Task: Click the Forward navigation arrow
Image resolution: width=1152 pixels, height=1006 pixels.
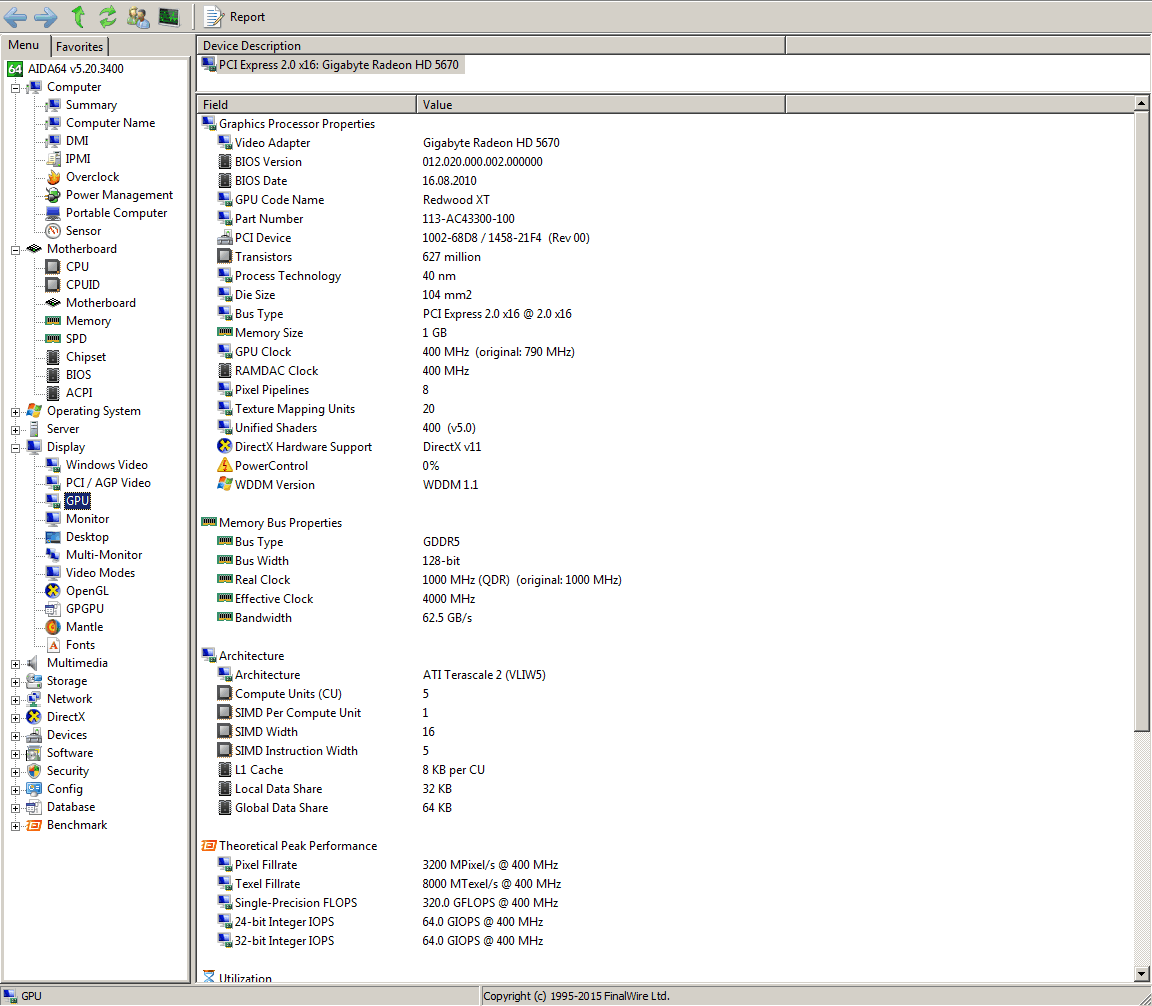Action: click(x=45, y=16)
